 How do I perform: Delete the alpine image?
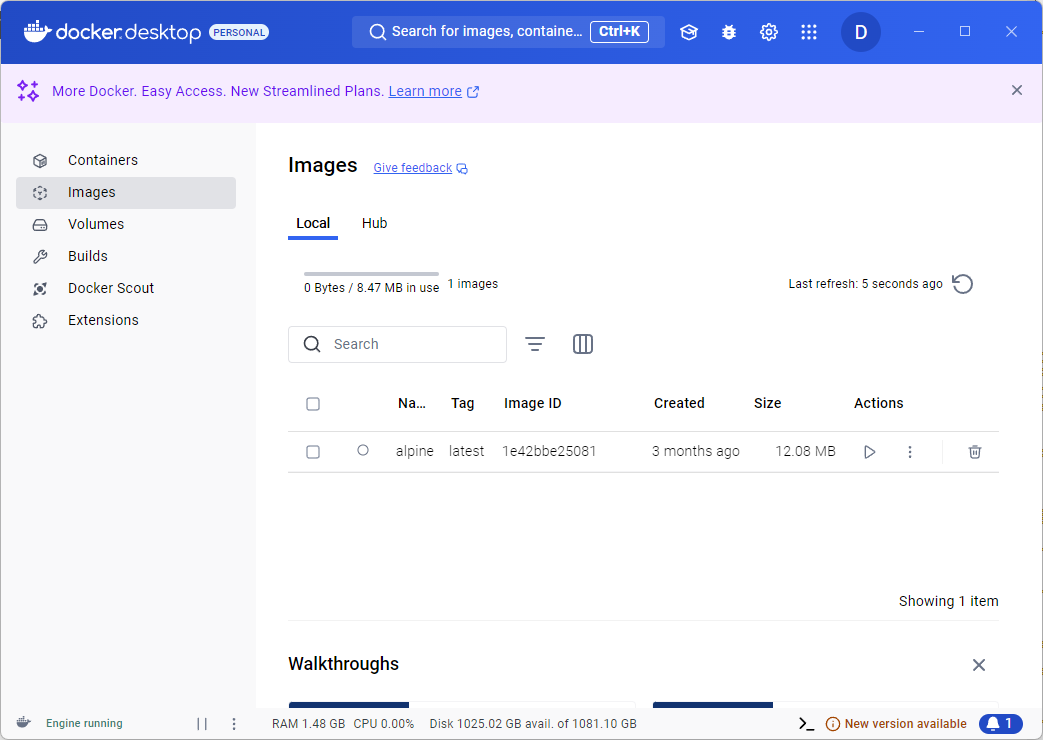click(974, 452)
